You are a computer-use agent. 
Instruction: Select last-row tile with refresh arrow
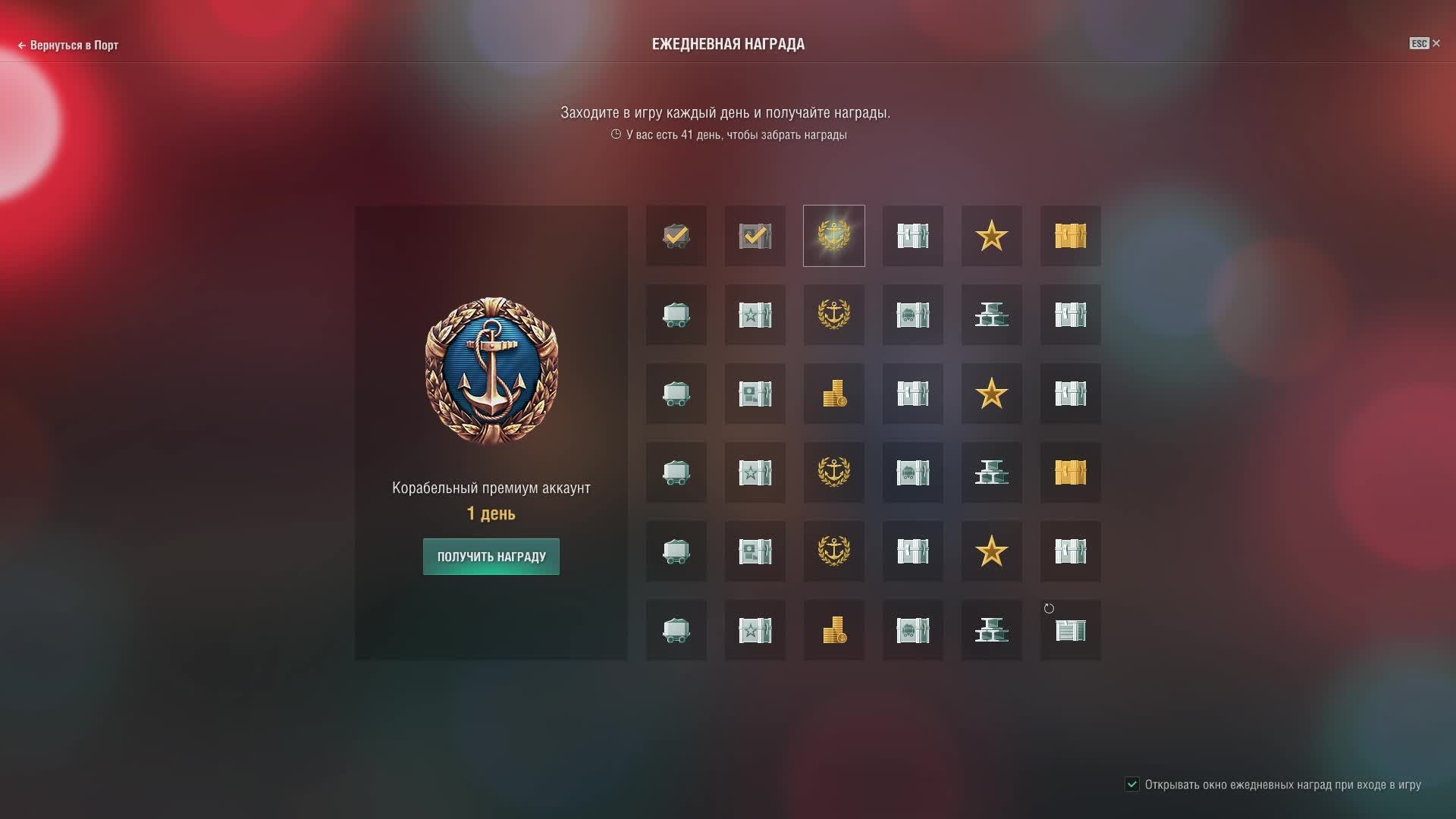pyautogui.click(x=1071, y=630)
